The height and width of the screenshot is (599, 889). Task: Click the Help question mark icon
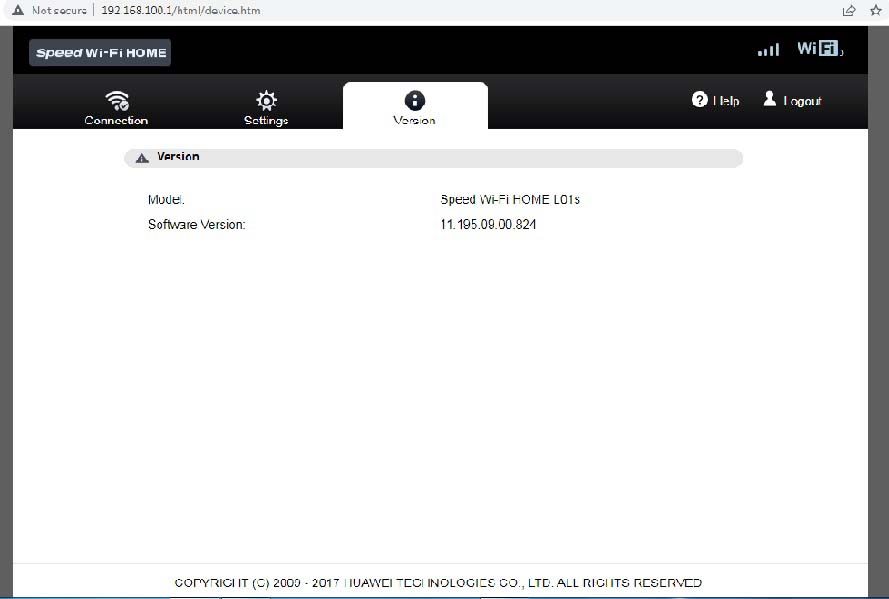point(700,100)
